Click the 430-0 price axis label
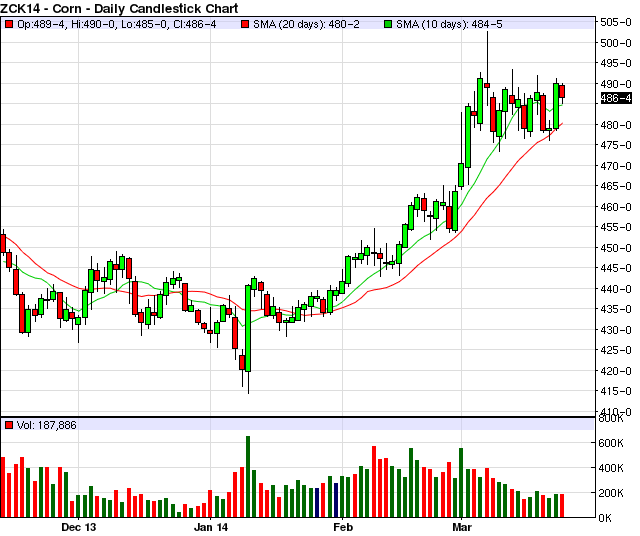Screen dimensions: 640x536 click(616, 330)
